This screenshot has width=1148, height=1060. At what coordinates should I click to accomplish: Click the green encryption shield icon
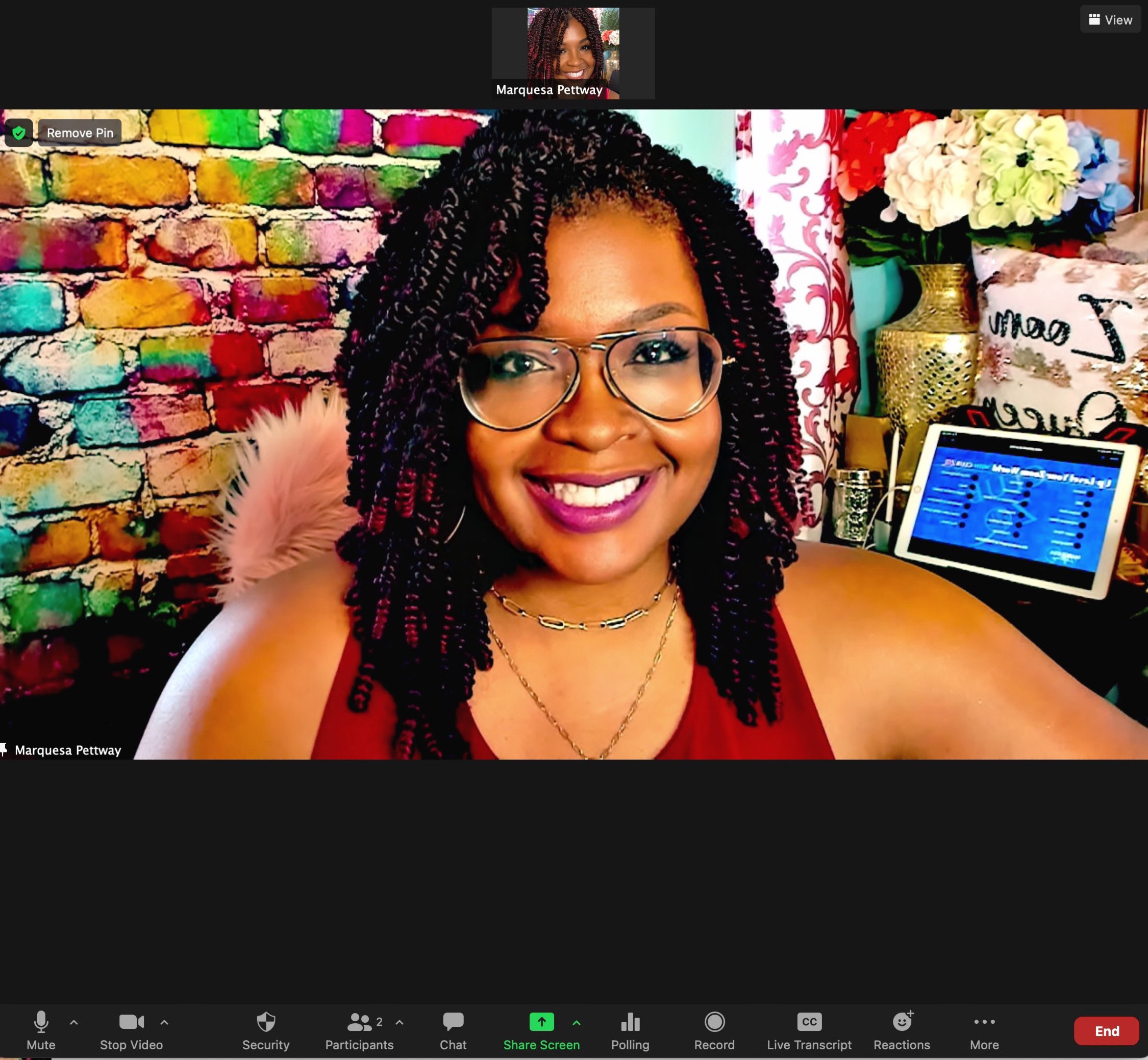click(x=19, y=133)
